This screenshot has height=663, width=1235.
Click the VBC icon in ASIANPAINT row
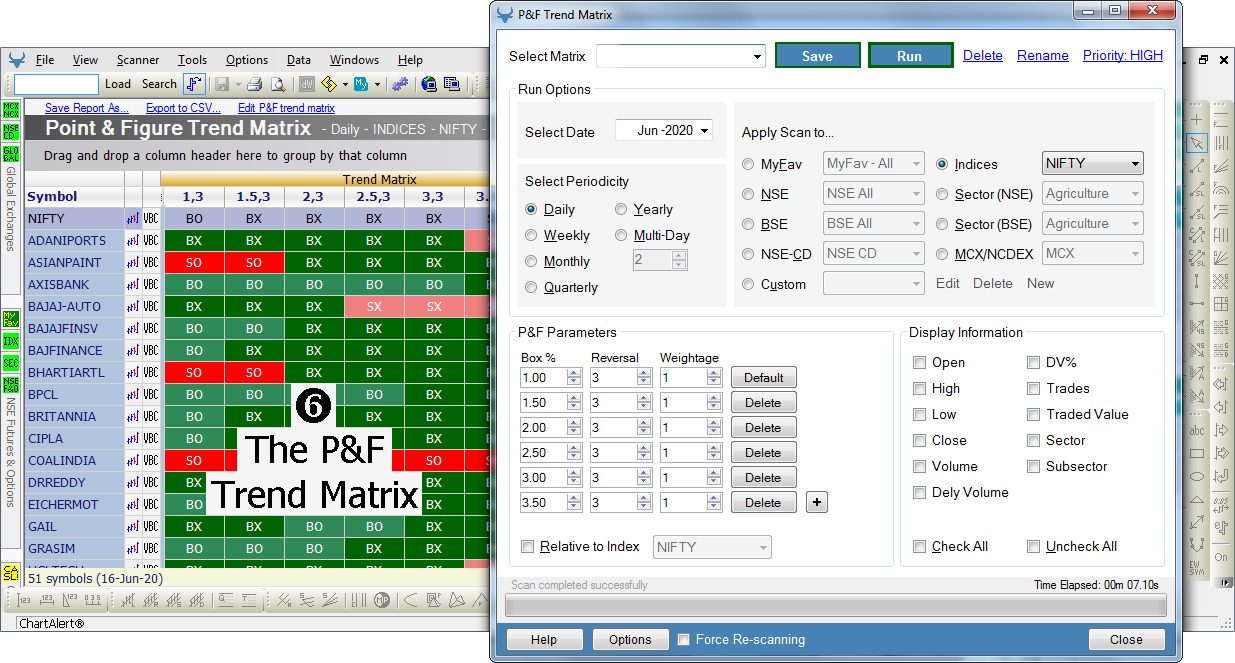(151, 262)
